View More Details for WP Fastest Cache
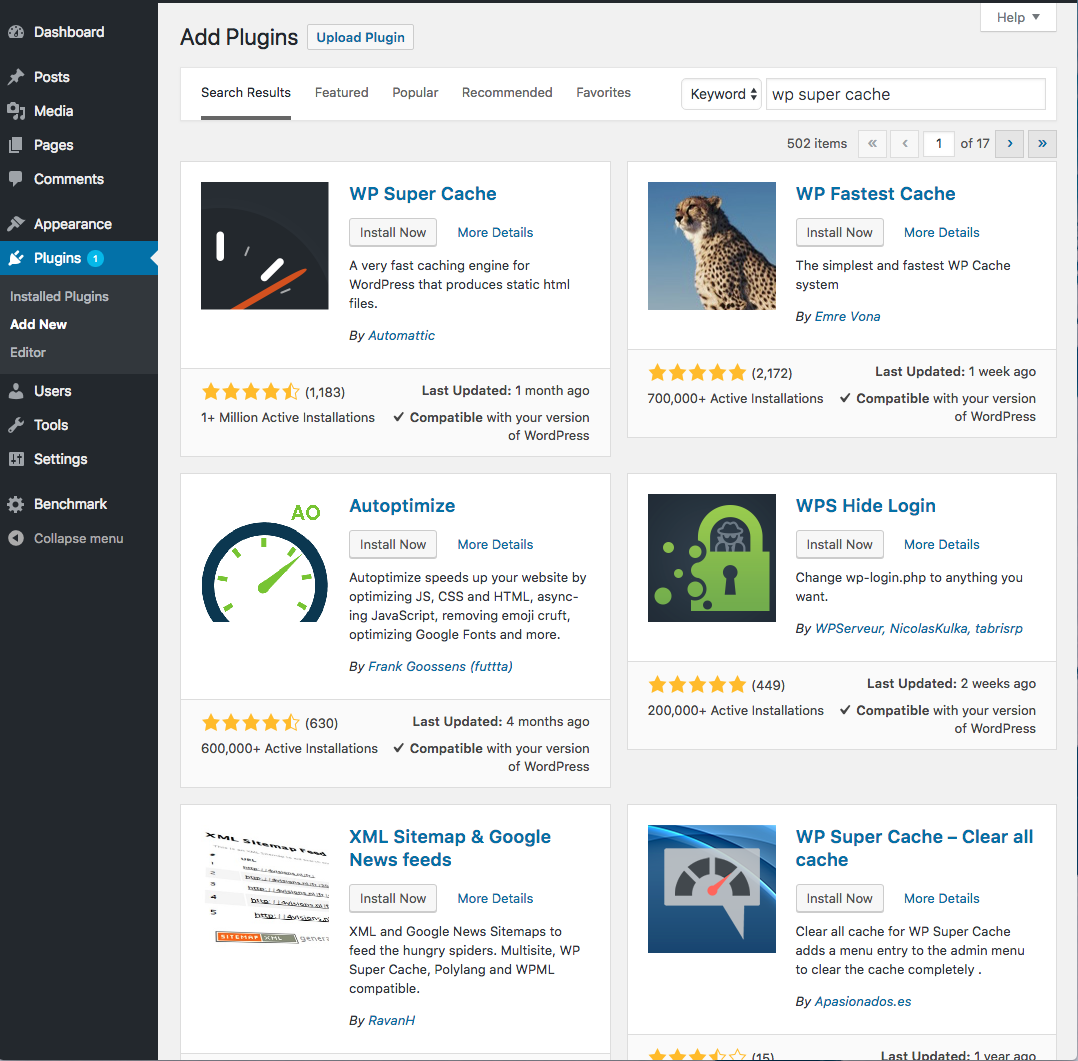This screenshot has height=1061, width=1078. click(941, 232)
